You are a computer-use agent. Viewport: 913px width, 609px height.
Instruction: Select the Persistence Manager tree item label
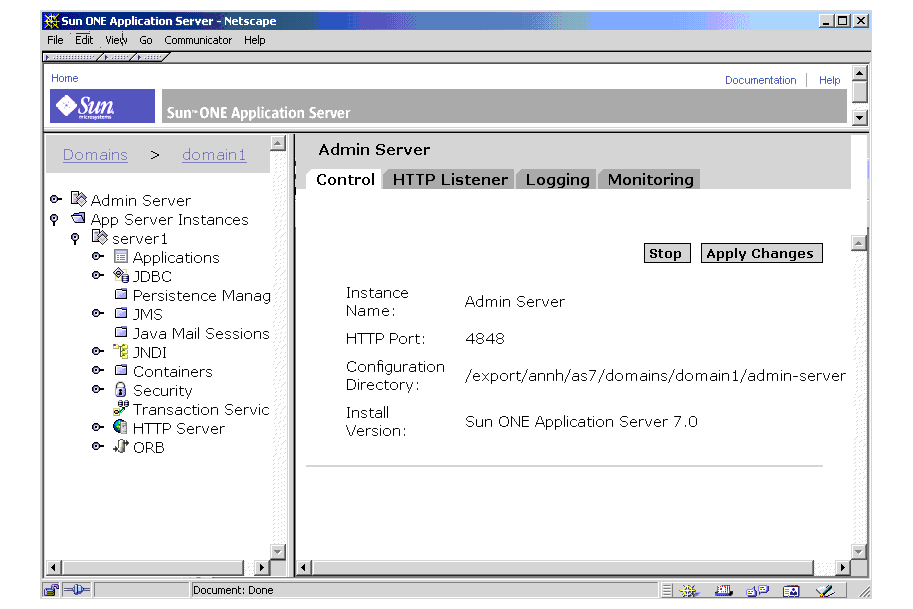[201, 296]
